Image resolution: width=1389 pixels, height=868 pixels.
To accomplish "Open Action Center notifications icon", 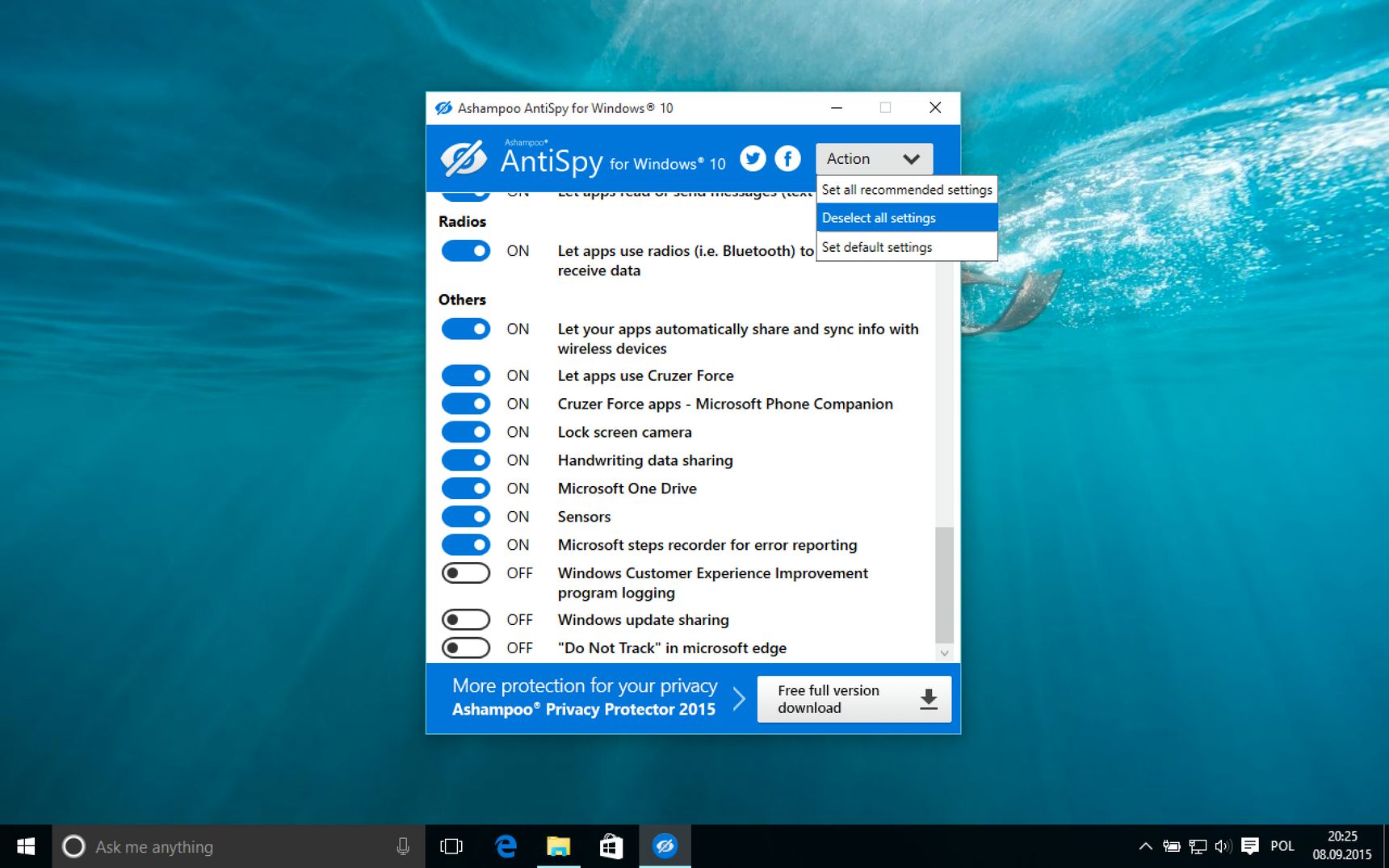I will tap(1250, 846).
